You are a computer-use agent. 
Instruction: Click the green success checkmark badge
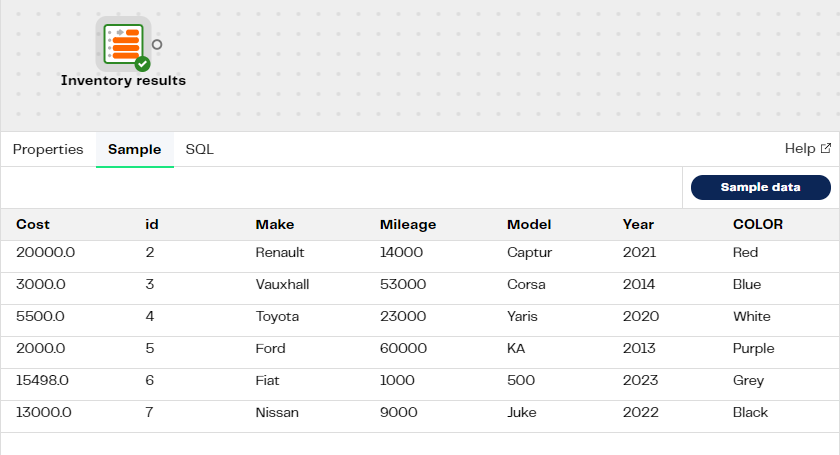tap(142, 64)
